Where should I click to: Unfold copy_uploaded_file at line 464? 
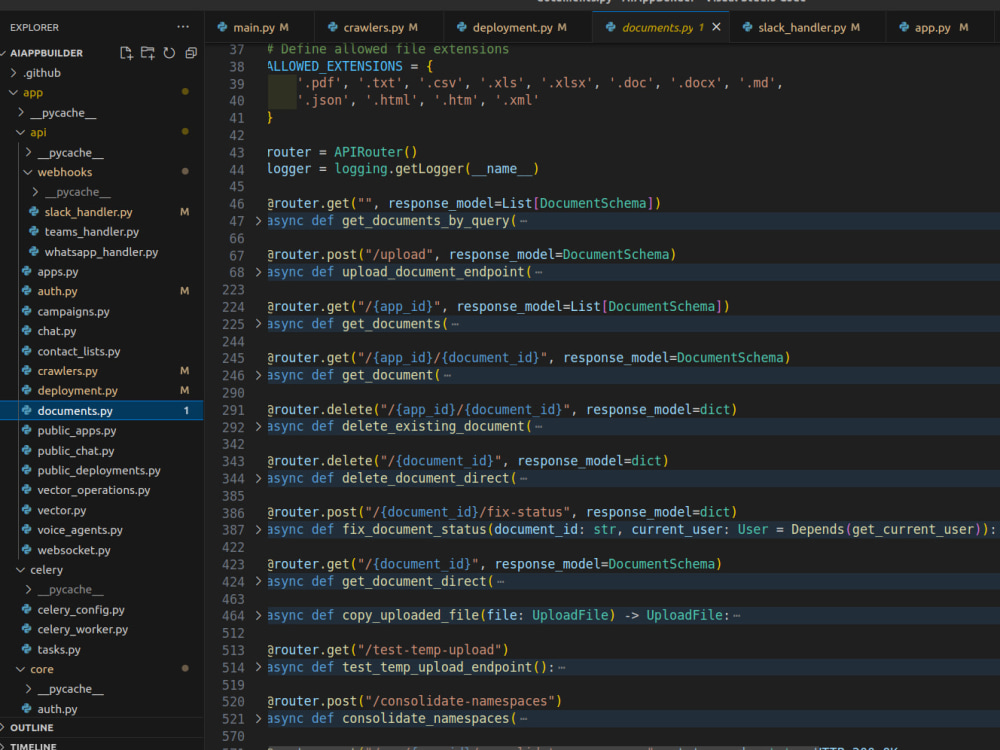(258, 615)
